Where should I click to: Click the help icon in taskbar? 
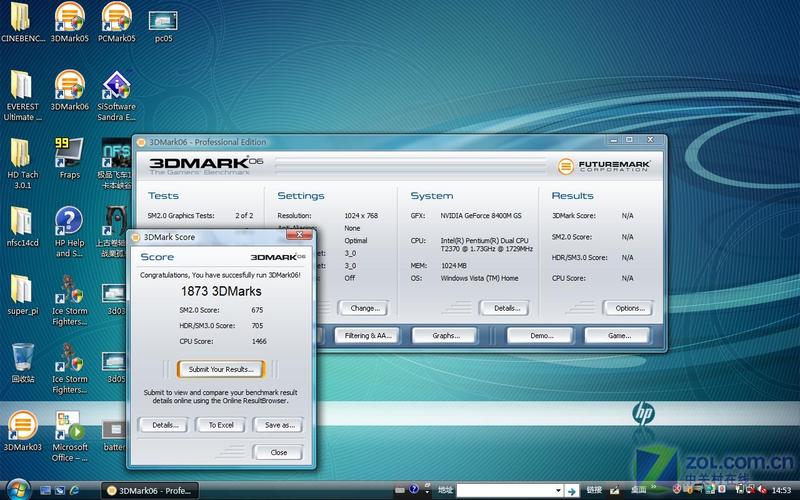(x=414, y=489)
